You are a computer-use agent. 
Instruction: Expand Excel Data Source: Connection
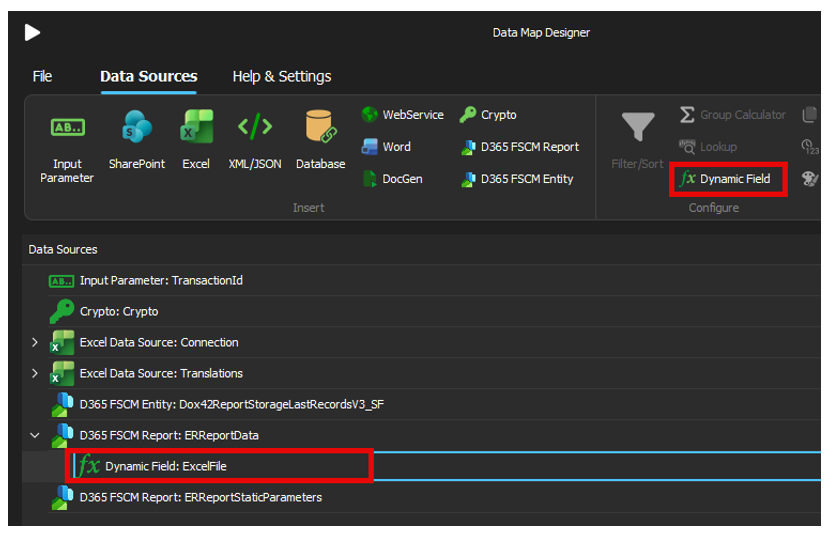[x=35, y=343]
